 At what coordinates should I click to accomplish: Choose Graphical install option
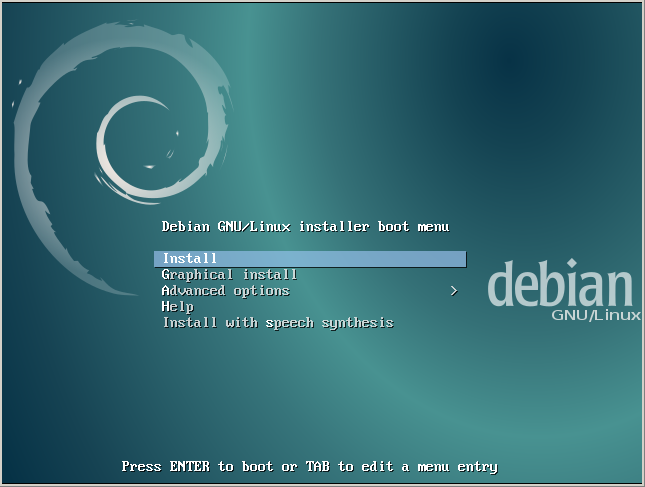pyautogui.click(x=229, y=274)
